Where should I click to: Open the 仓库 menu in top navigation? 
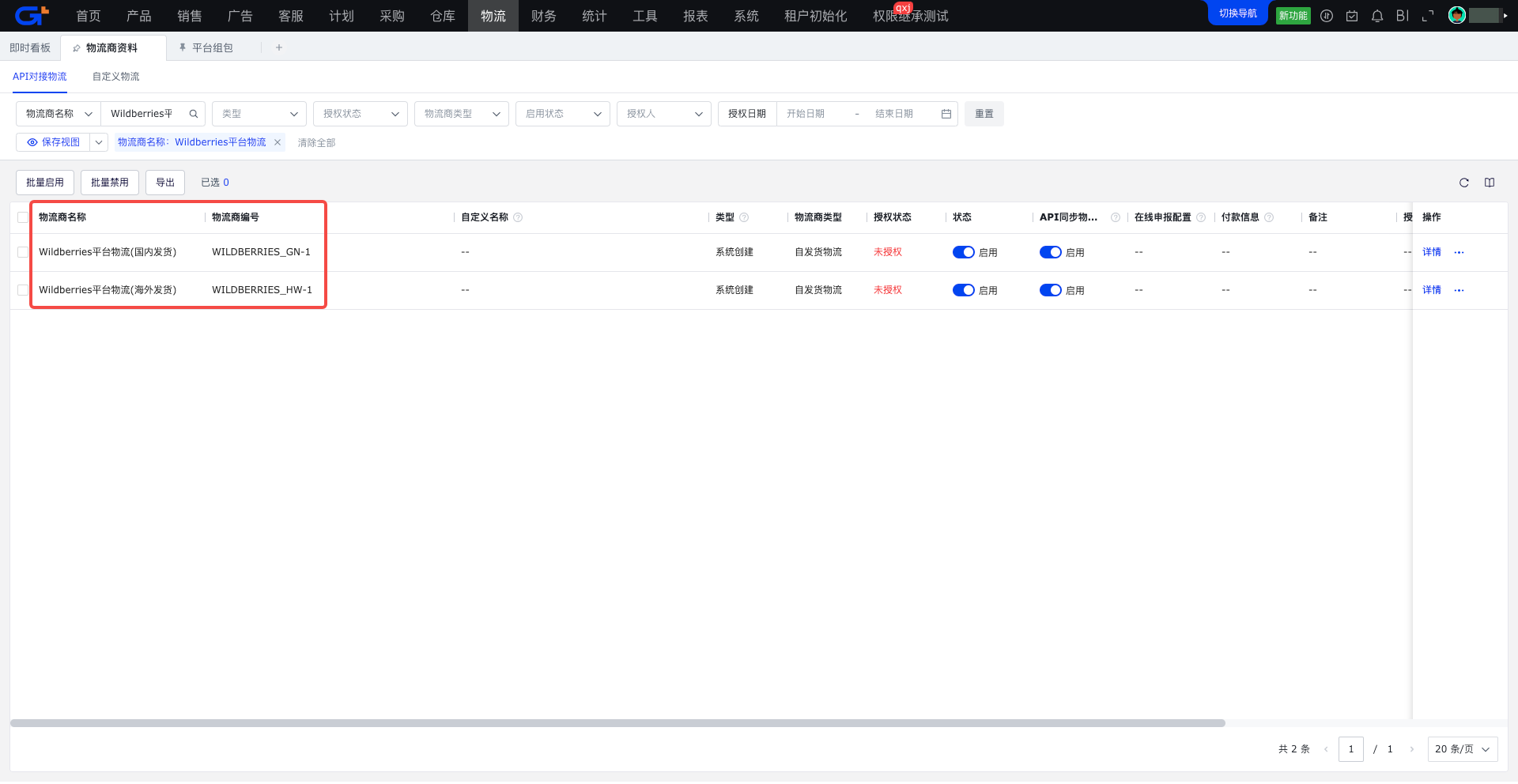coord(443,16)
